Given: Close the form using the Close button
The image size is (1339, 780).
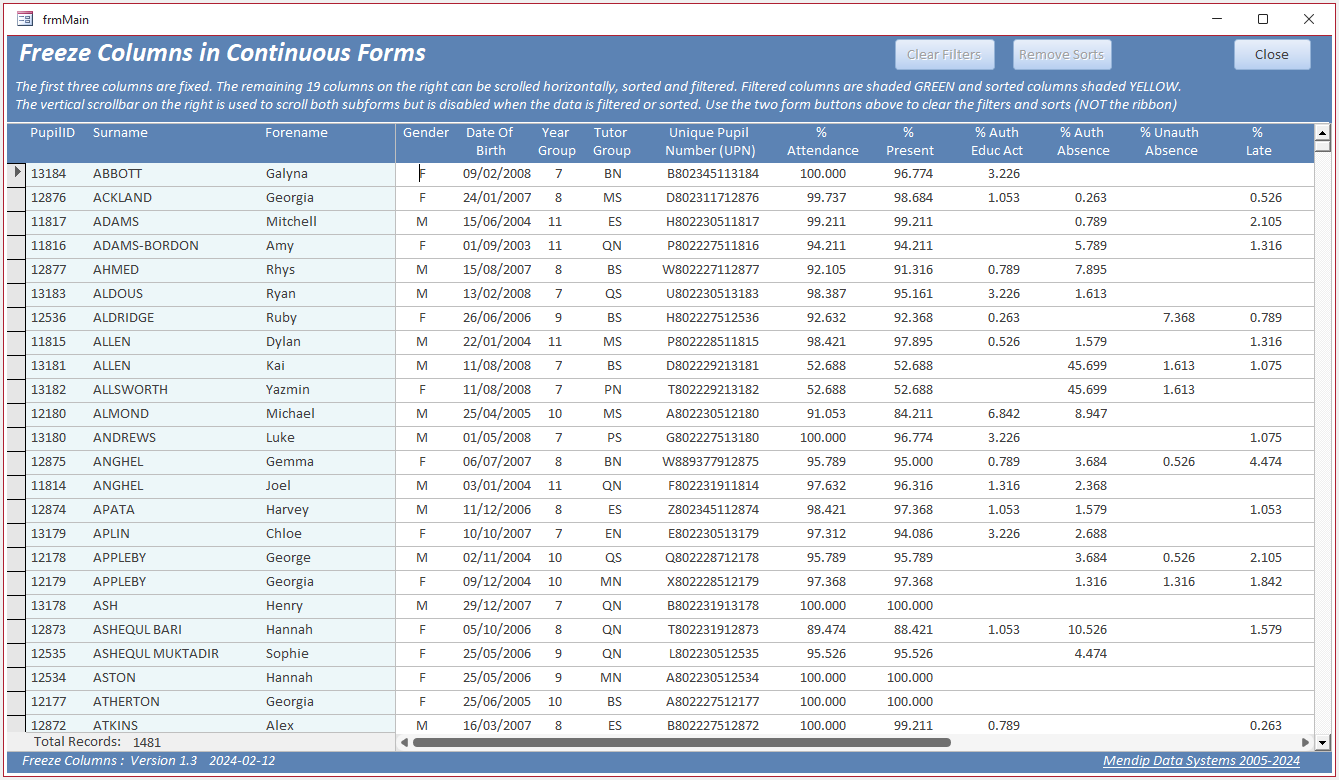Looking at the screenshot, I should (x=1272, y=55).
